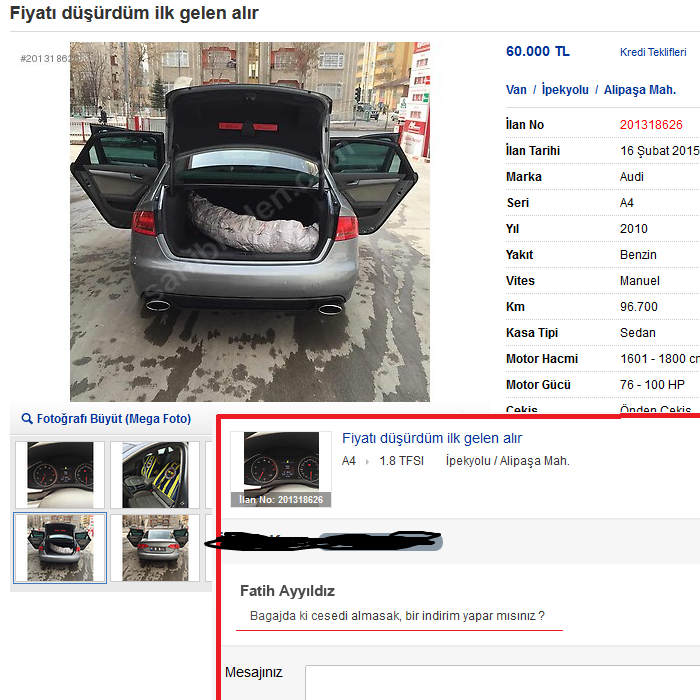Viewport: 700px width, 700px height.
Task: Click the Alipaşa Mah. neighborhood link
Action: [x=640, y=90]
